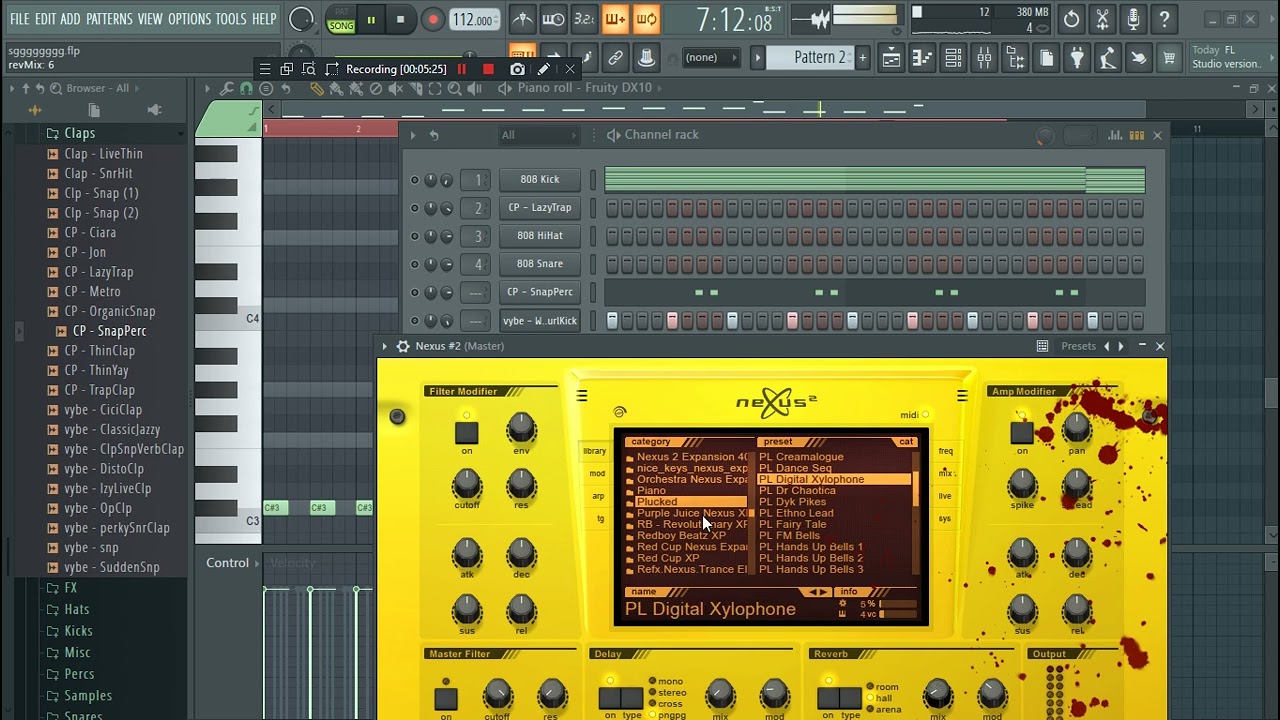Toggle the Filter Modifier on button in Nexus
This screenshot has width=1280, height=720.
[467, 432]
